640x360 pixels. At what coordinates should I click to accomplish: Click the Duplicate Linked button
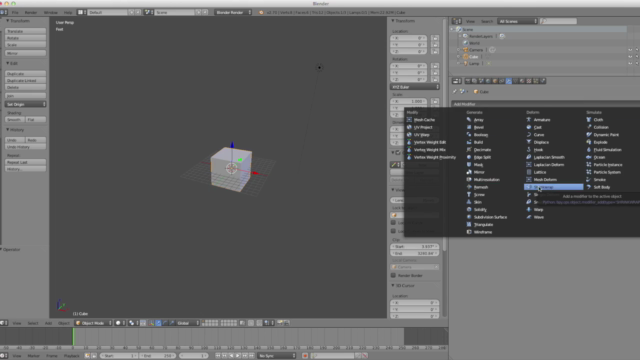(x=25, y=81)
